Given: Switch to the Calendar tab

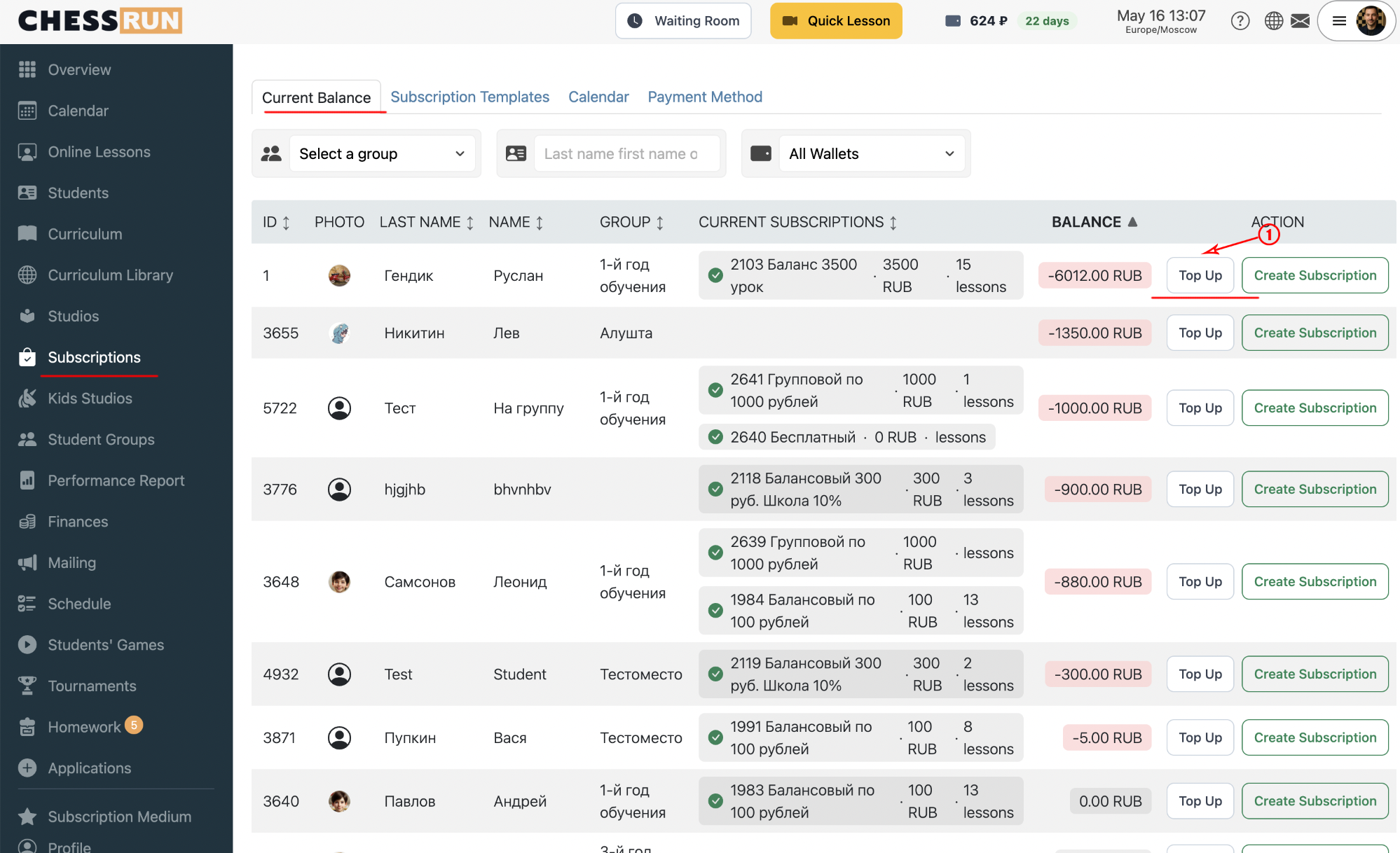Looking at the screenshot, I should [598, 97].
